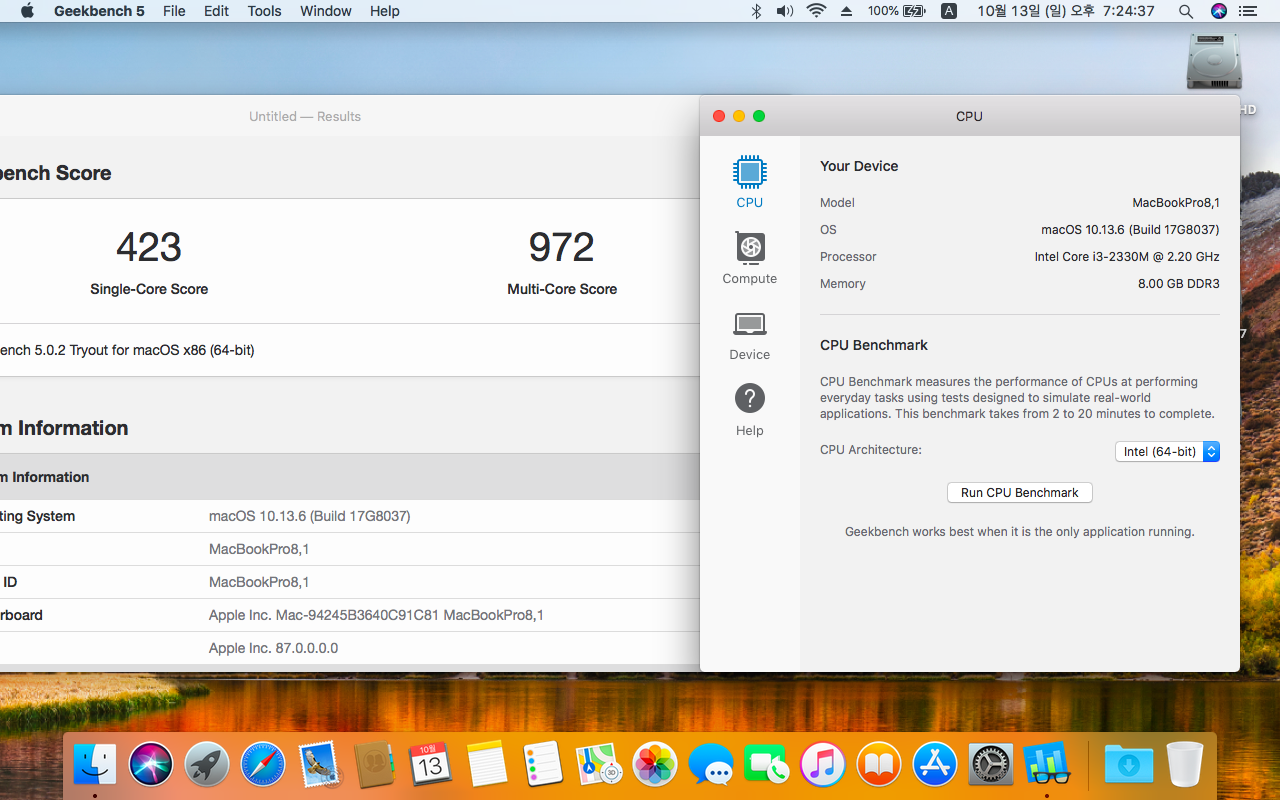Open Notification Center list icon
Screen dimensions: 1280x800
pyautogui.click(x=1247, y=11)
